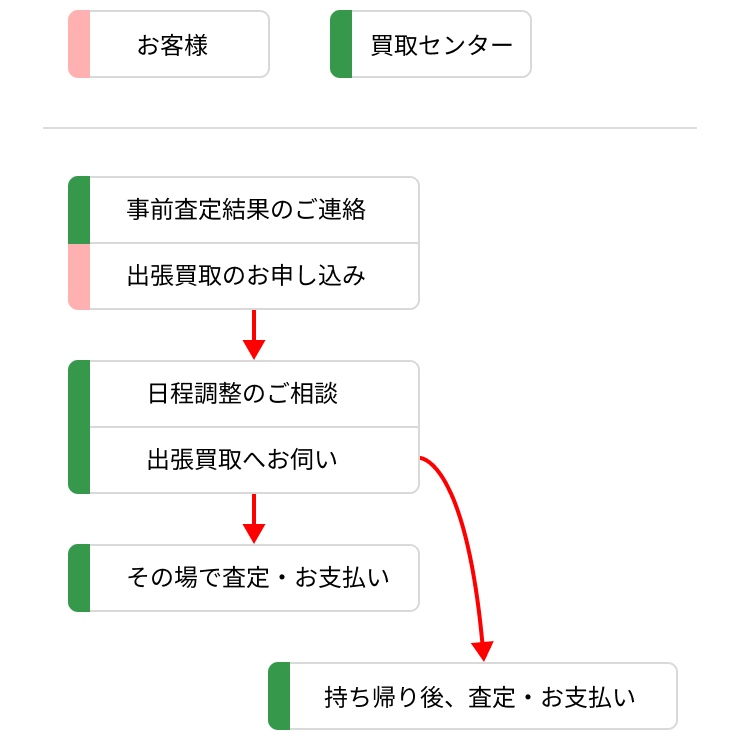Click green bar beside 日程調整のご相談

point(79,394)
